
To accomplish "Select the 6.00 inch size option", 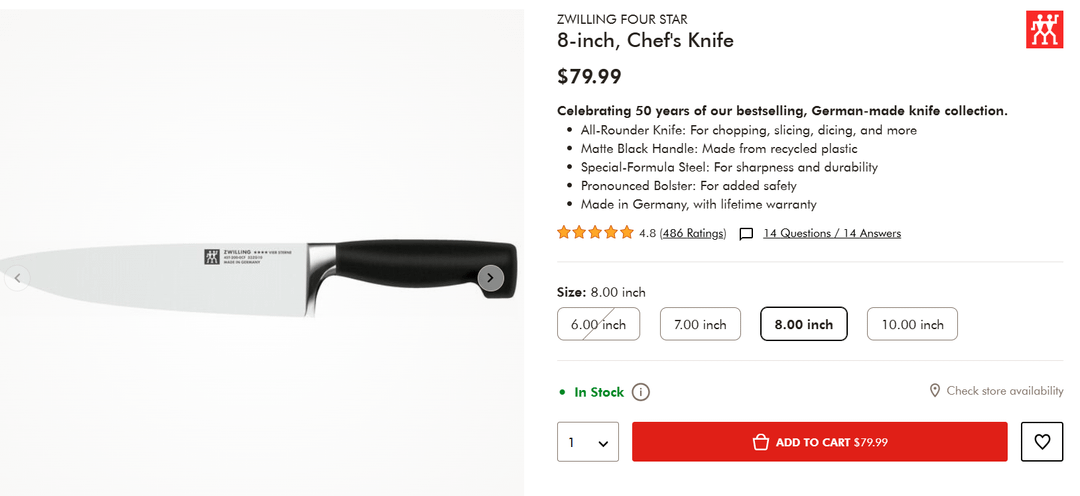I will (x=598, y=324).
